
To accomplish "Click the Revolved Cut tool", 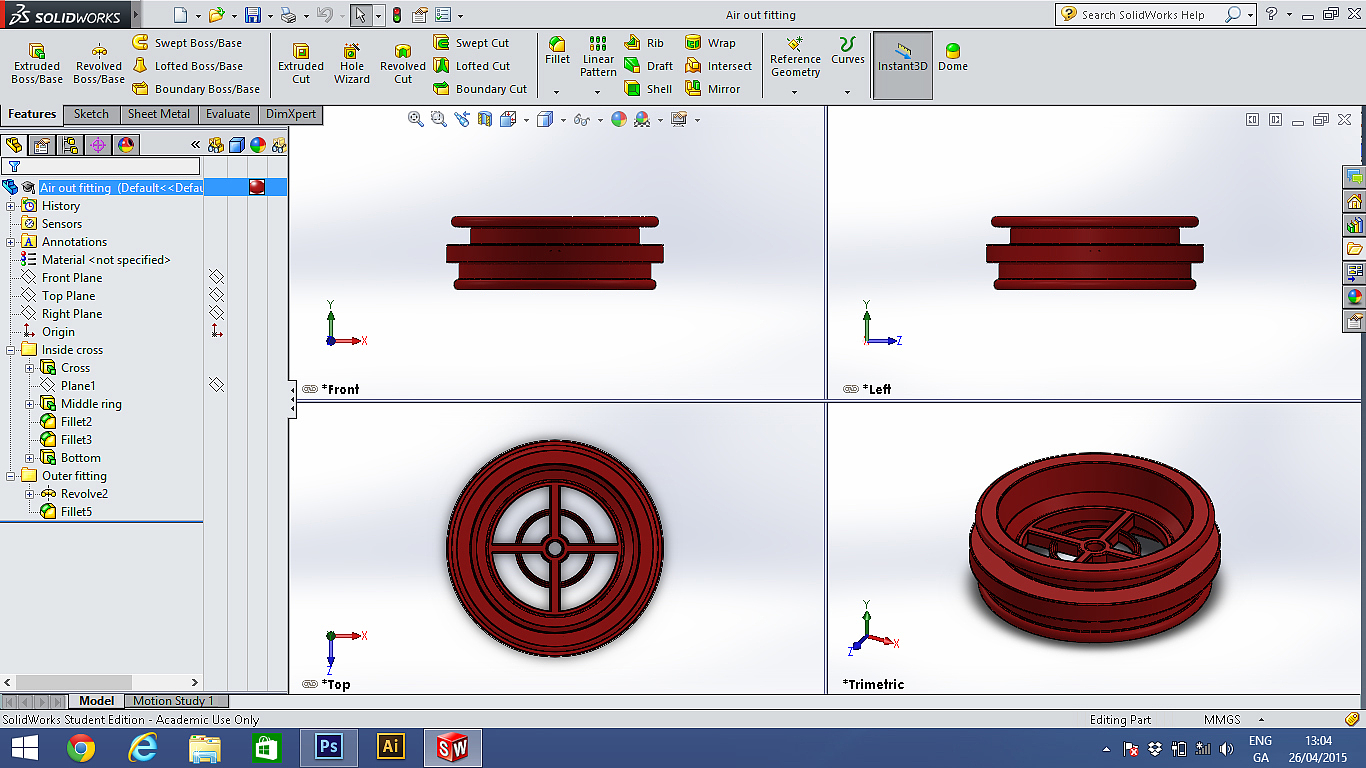I will coord(402,63).
